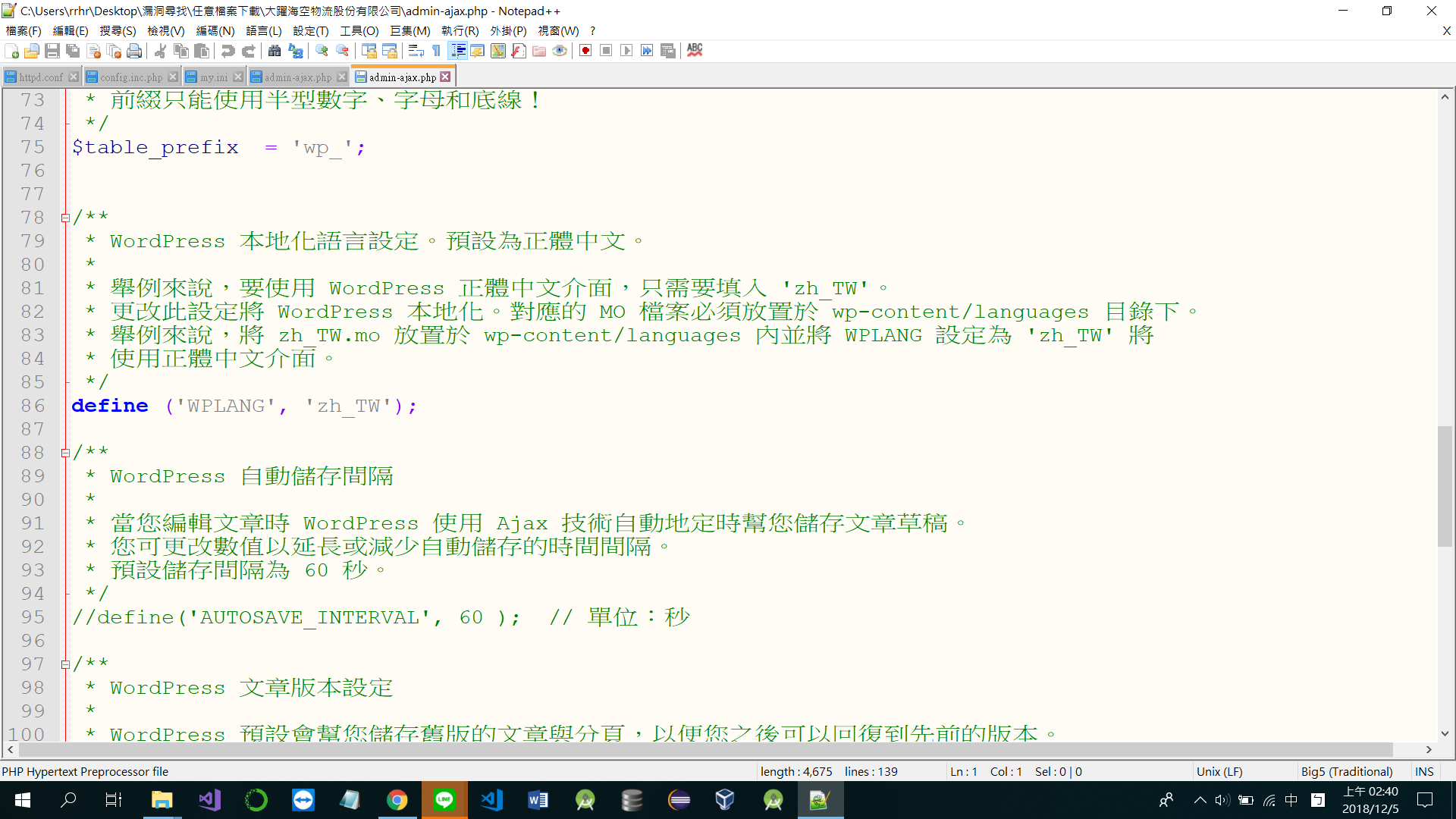Close the httpd.conf tab

[x=74, y=77]
